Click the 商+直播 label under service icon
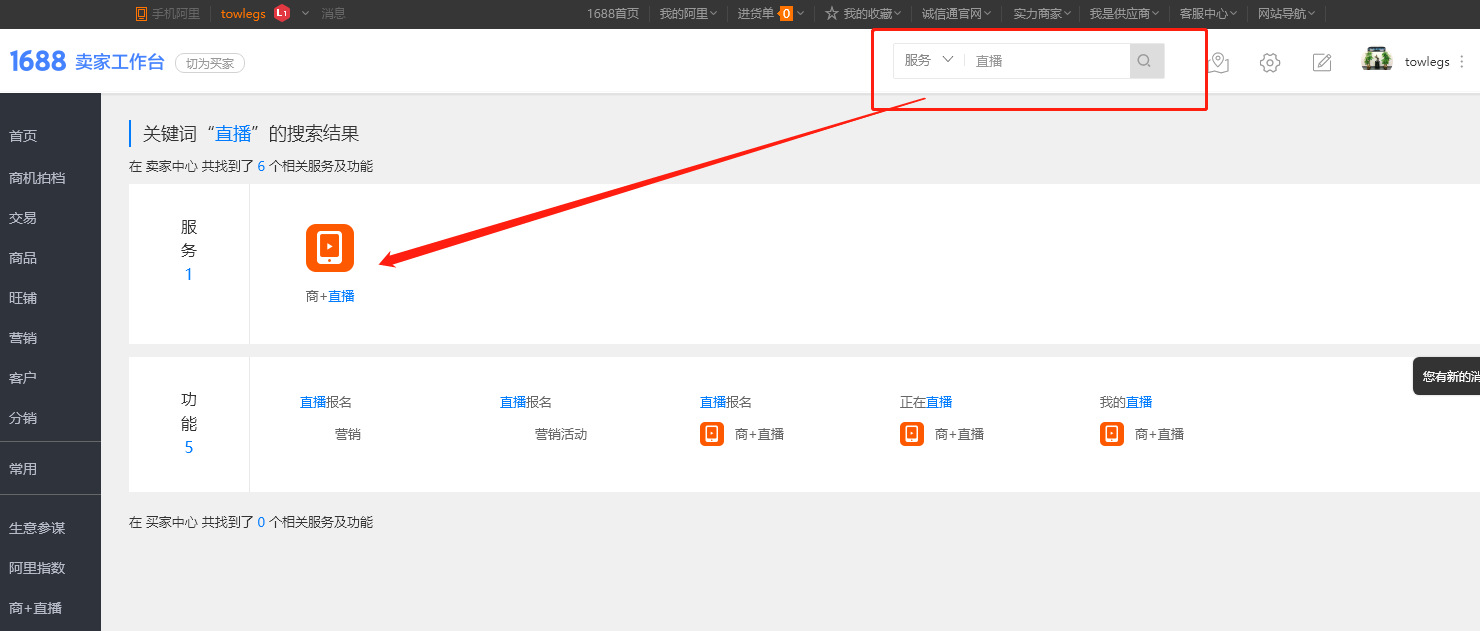 [x=330, y=296]
